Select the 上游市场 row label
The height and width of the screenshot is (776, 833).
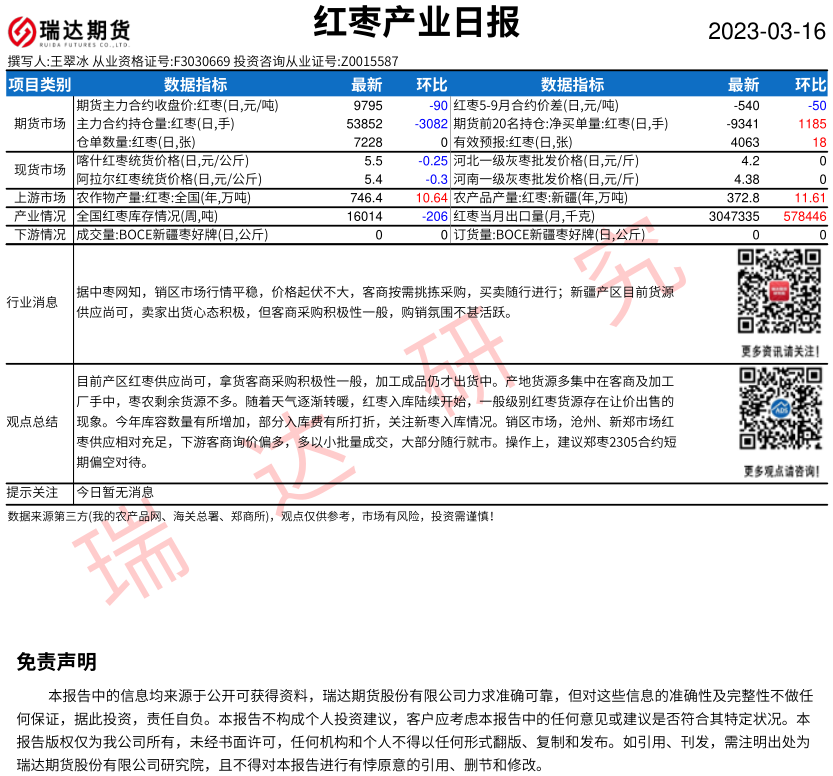click(40, 198)
